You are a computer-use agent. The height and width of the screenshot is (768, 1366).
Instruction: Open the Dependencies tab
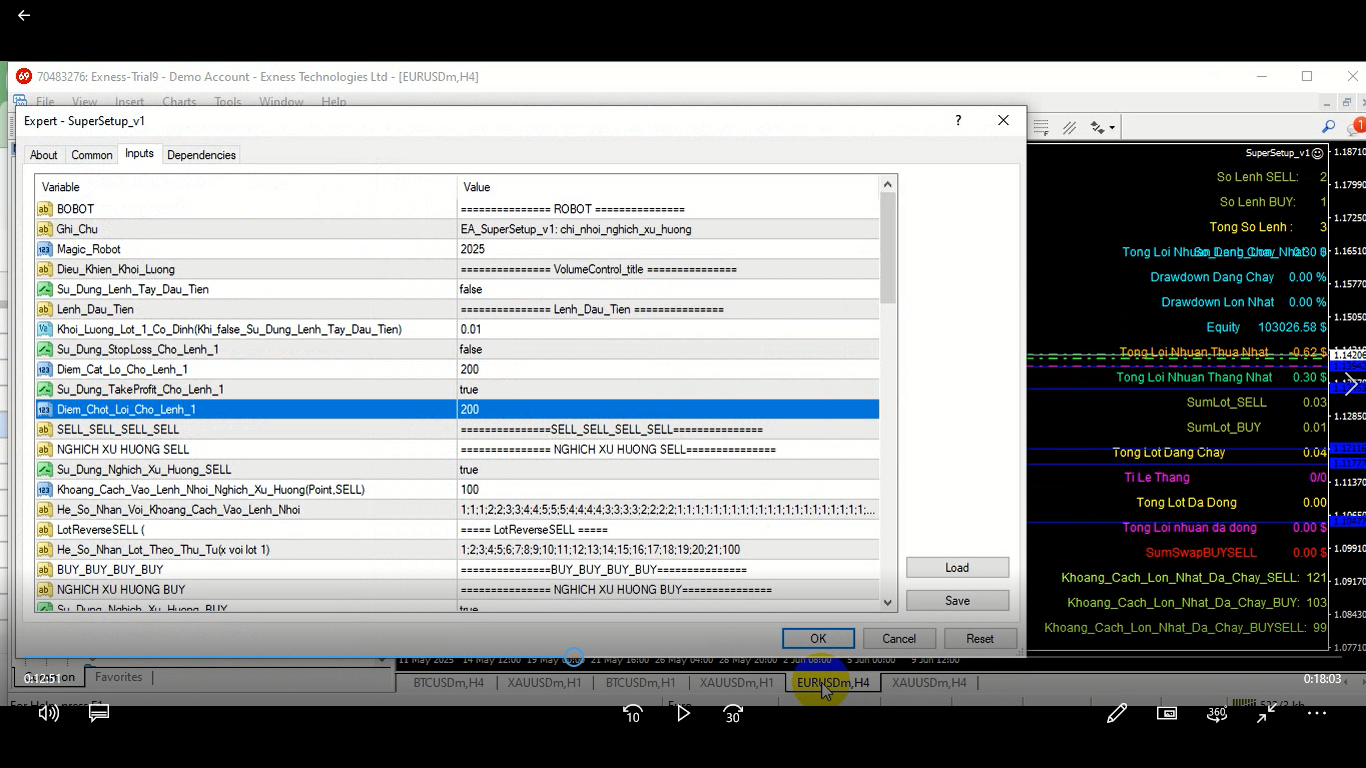[201, 155]
